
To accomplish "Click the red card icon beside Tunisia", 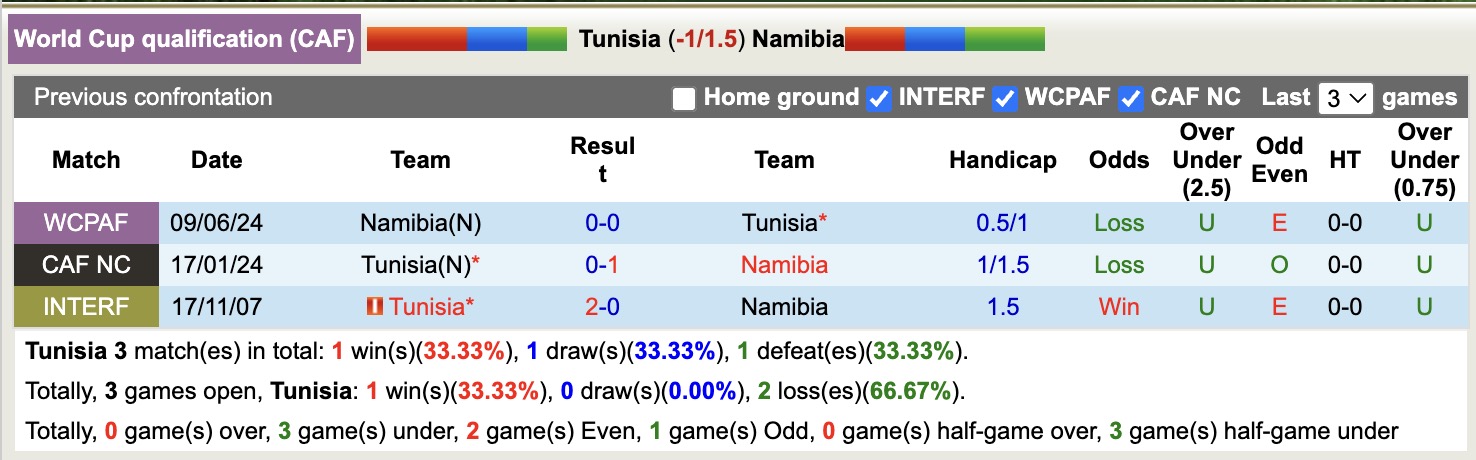I will (376, 306).
